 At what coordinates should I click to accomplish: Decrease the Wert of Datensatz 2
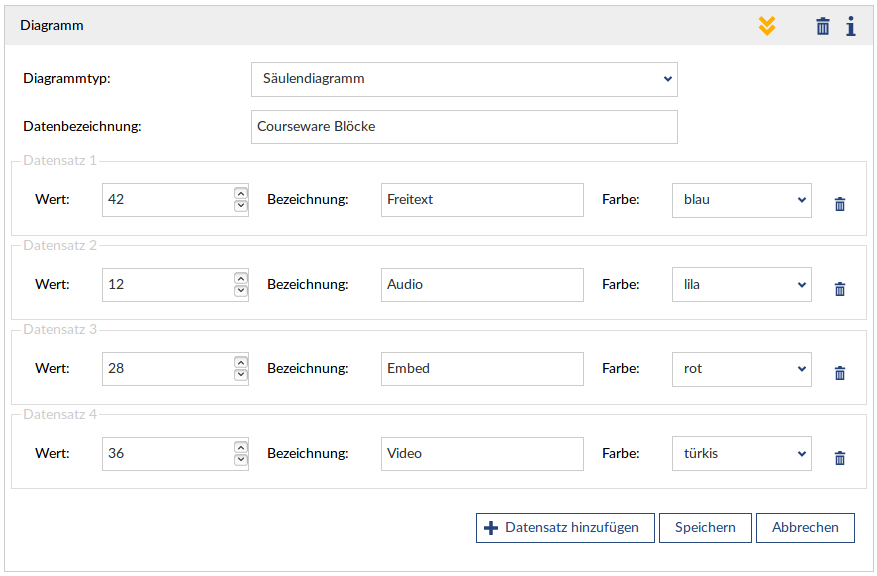pos(240,291)
